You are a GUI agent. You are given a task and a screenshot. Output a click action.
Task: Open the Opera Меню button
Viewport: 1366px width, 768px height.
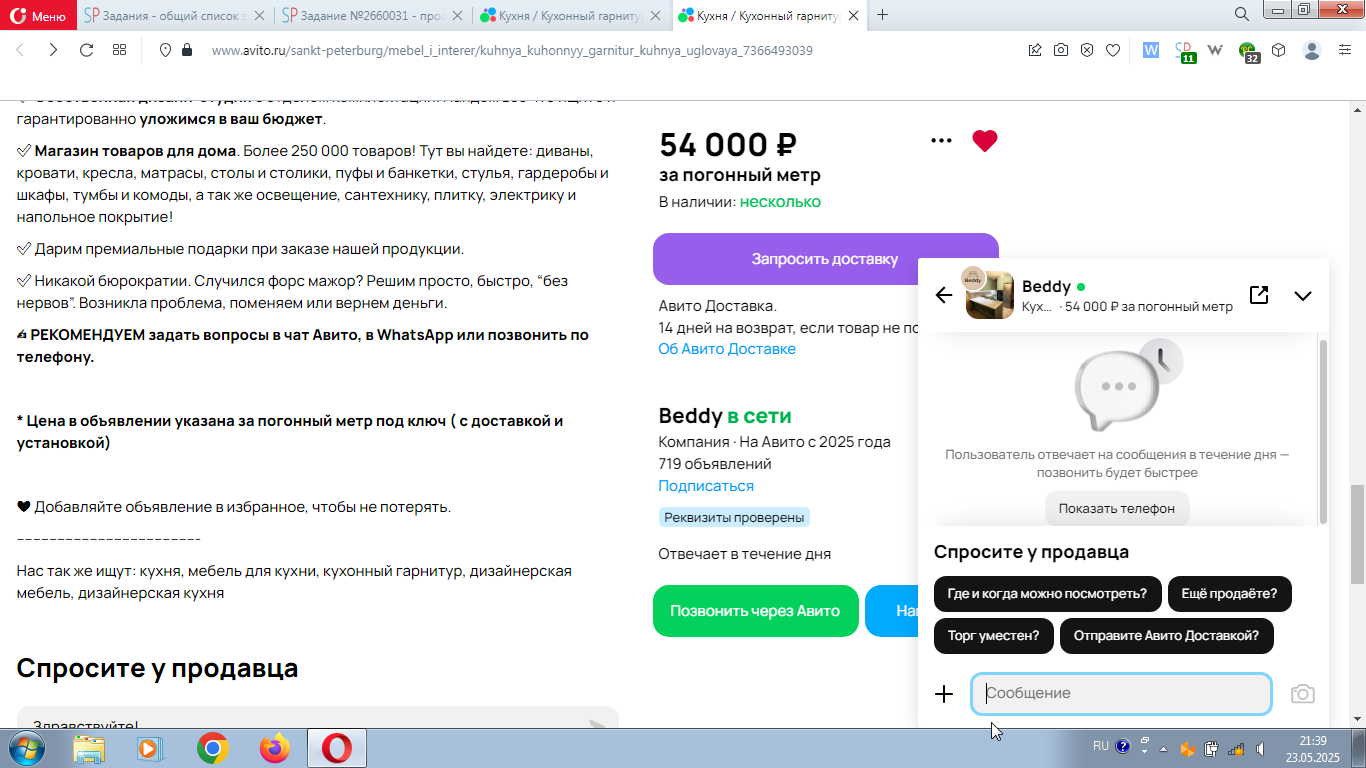tap(39, 15)
